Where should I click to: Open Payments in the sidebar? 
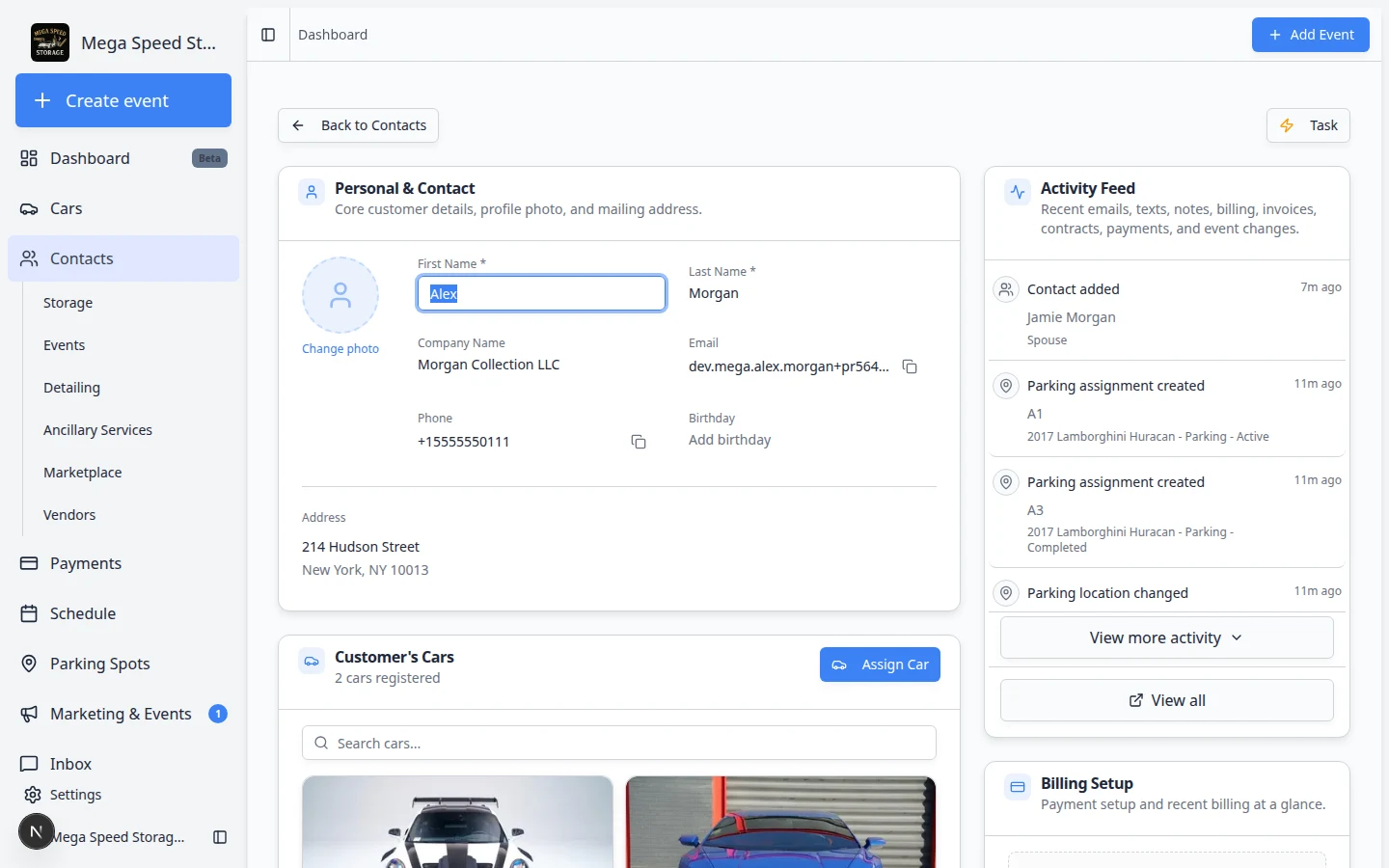(123, 563)
